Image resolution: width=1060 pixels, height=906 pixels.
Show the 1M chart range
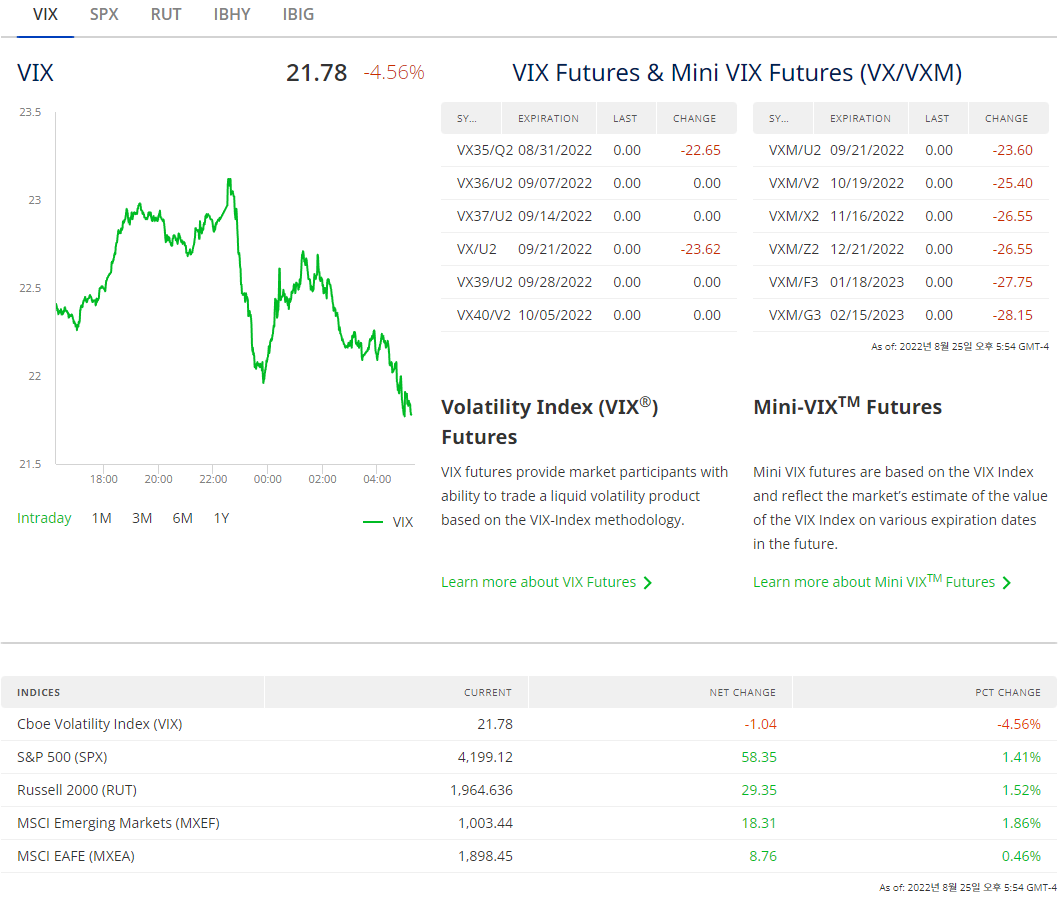[x=101, y=518]
